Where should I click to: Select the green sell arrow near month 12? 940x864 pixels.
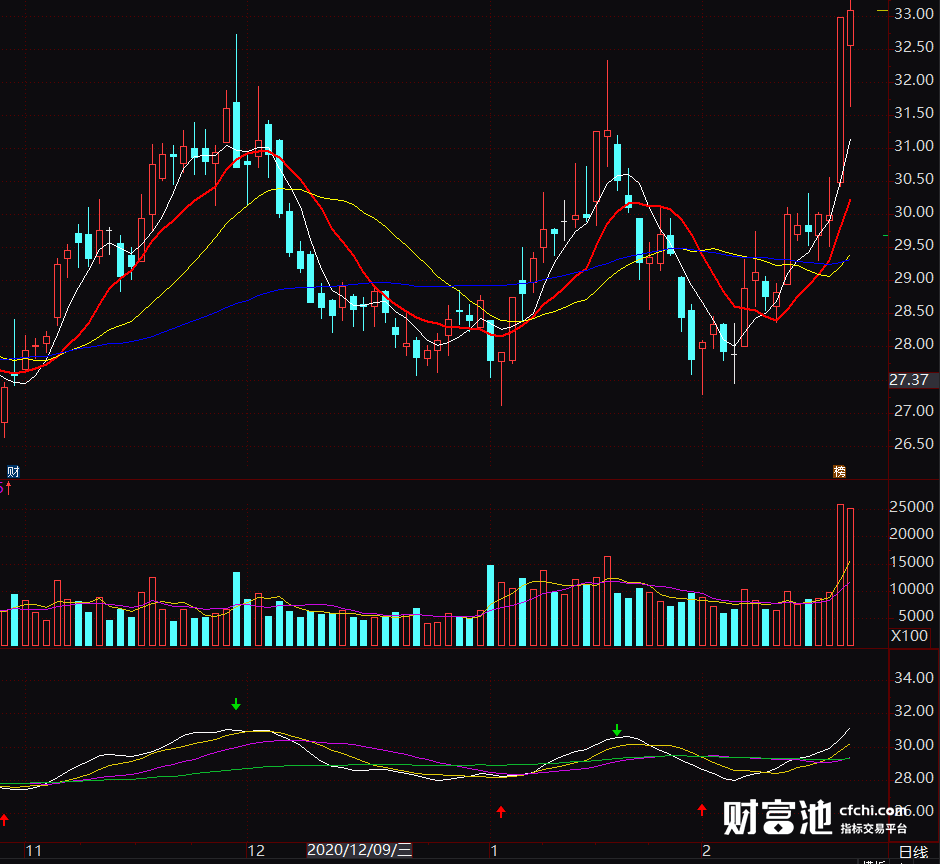tap(236, 704)
